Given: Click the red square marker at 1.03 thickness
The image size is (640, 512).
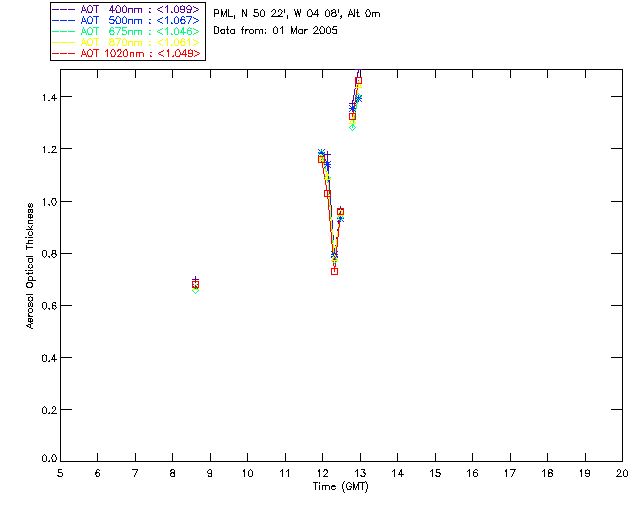Looking at the screenshot, I should coord(327,194).
